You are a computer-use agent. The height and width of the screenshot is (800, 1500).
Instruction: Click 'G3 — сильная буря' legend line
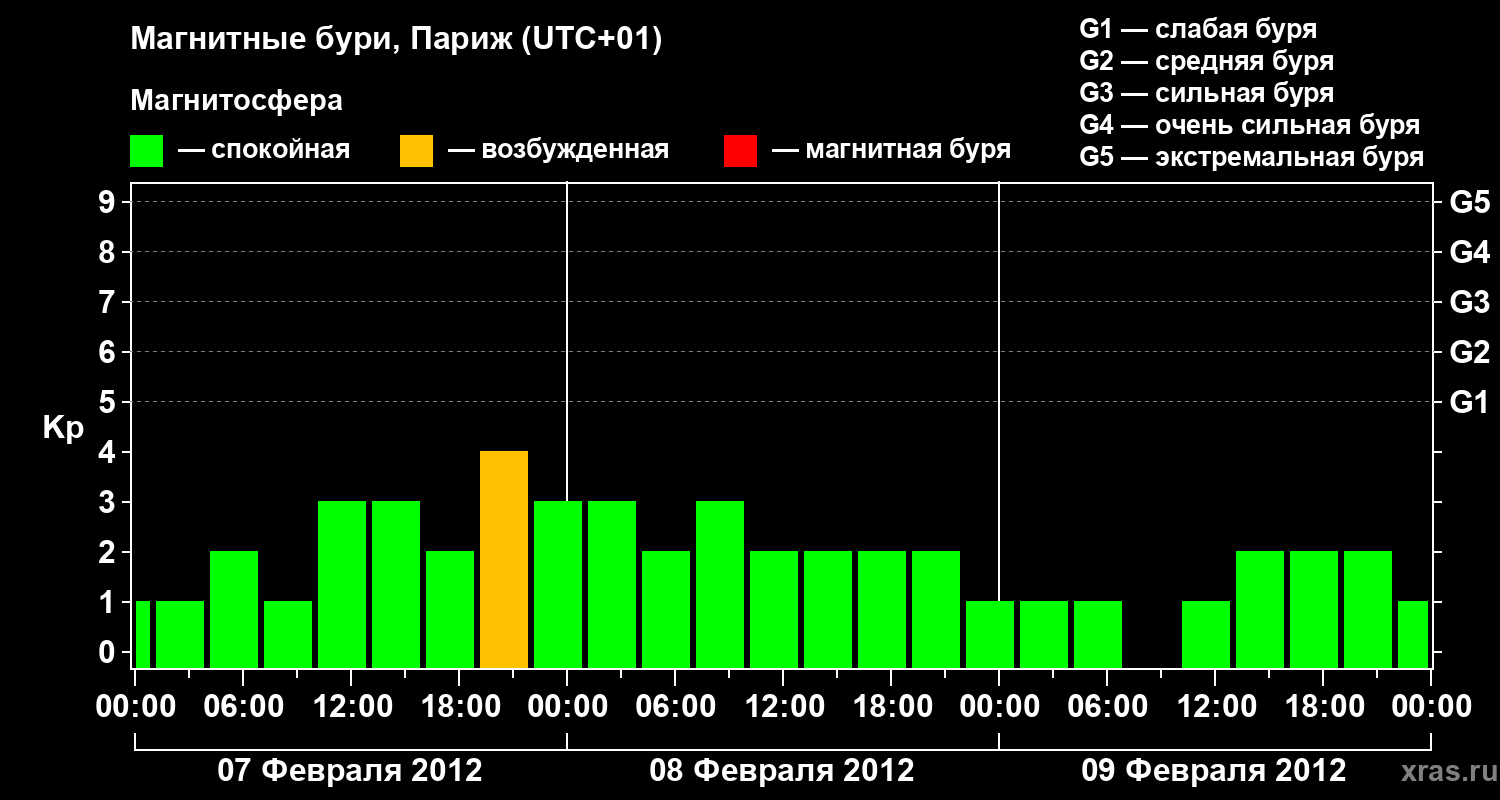[x=1207, y=93]
